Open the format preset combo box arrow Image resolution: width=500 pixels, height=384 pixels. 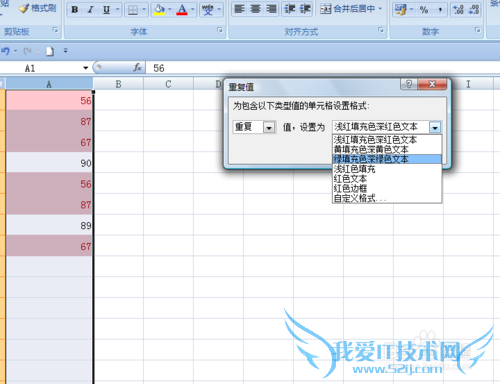click(435, 127)
